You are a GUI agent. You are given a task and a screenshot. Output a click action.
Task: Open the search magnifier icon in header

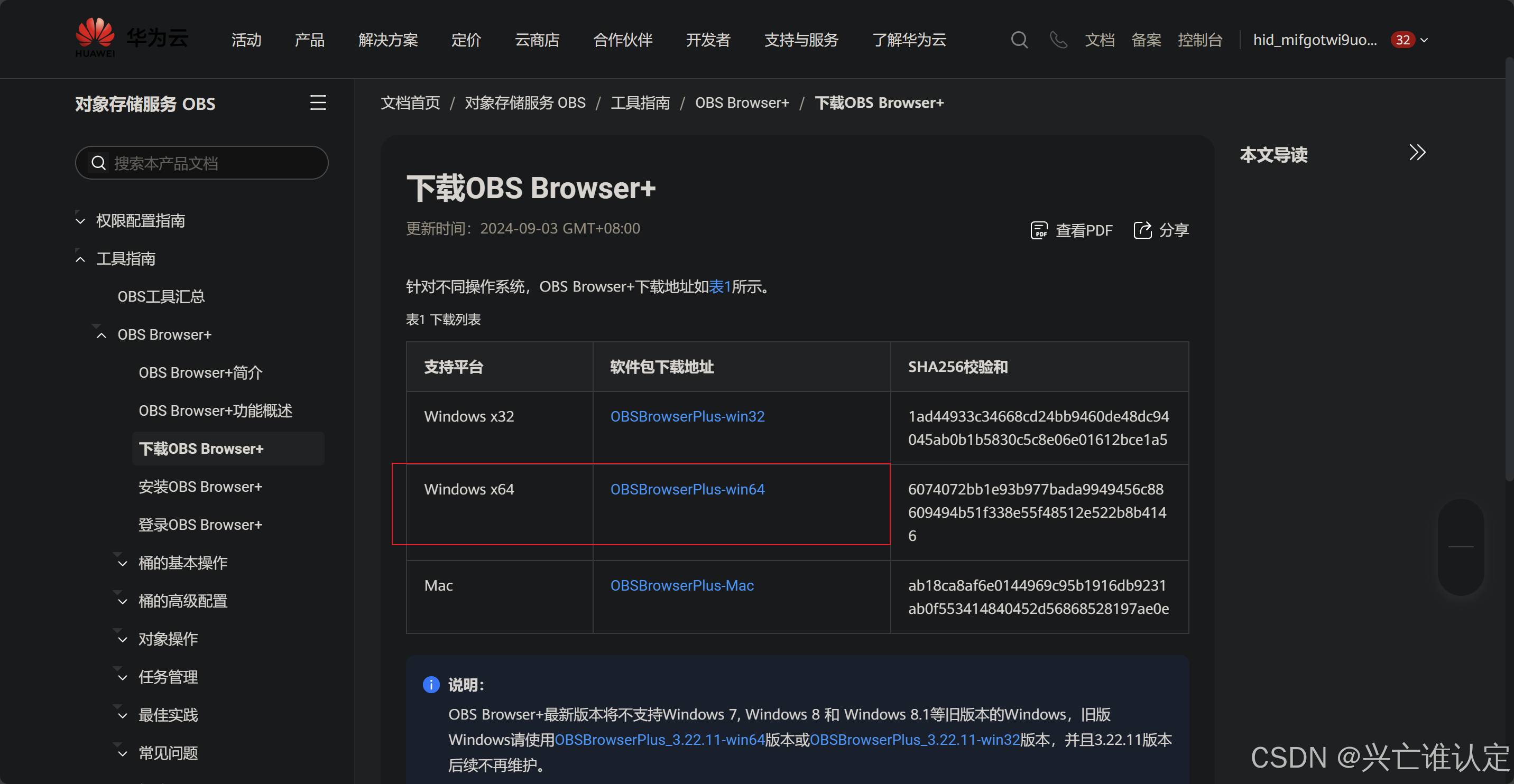click(x=1019, y=40)
